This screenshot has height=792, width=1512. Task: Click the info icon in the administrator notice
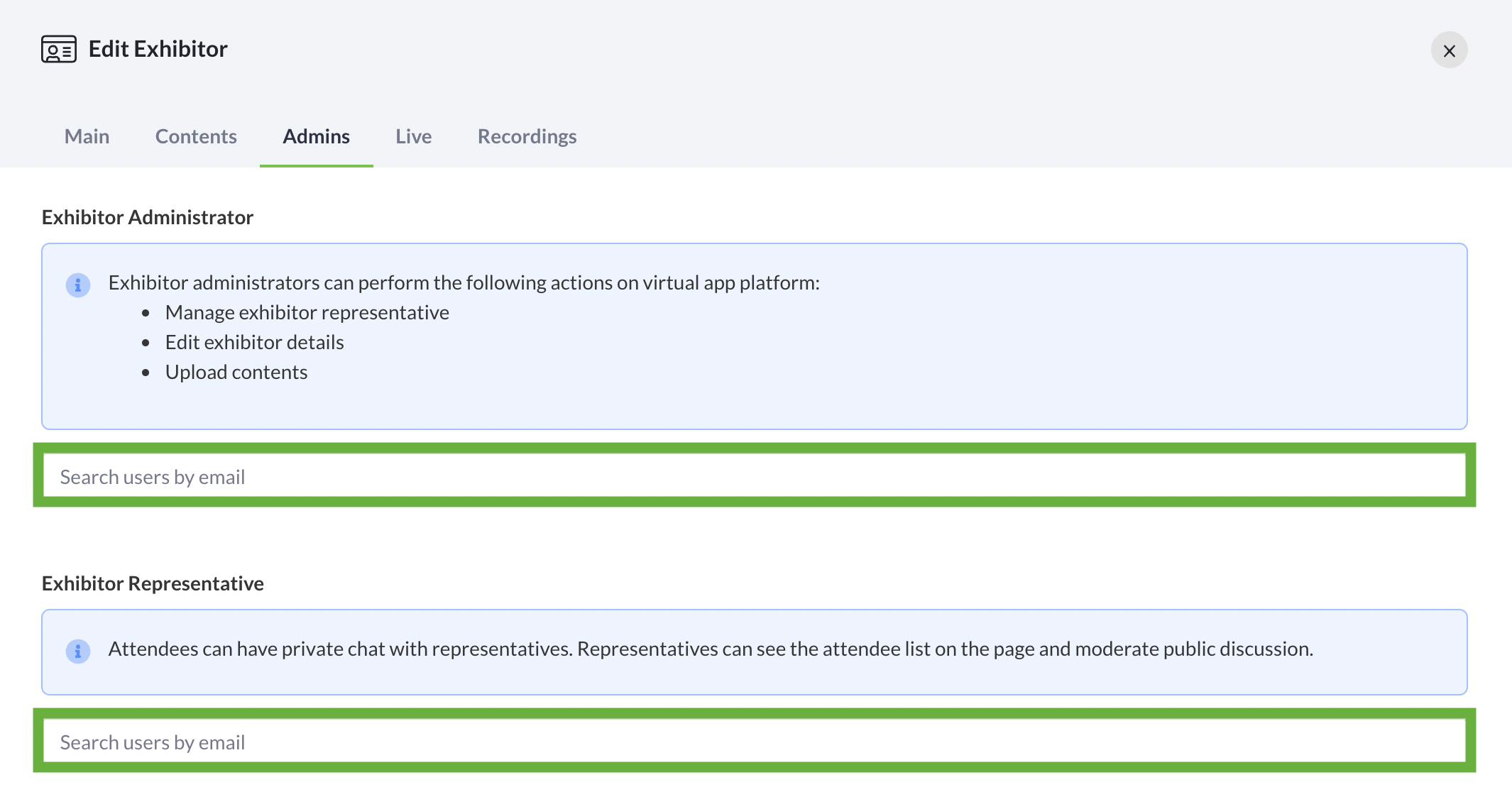click(78, 285)
